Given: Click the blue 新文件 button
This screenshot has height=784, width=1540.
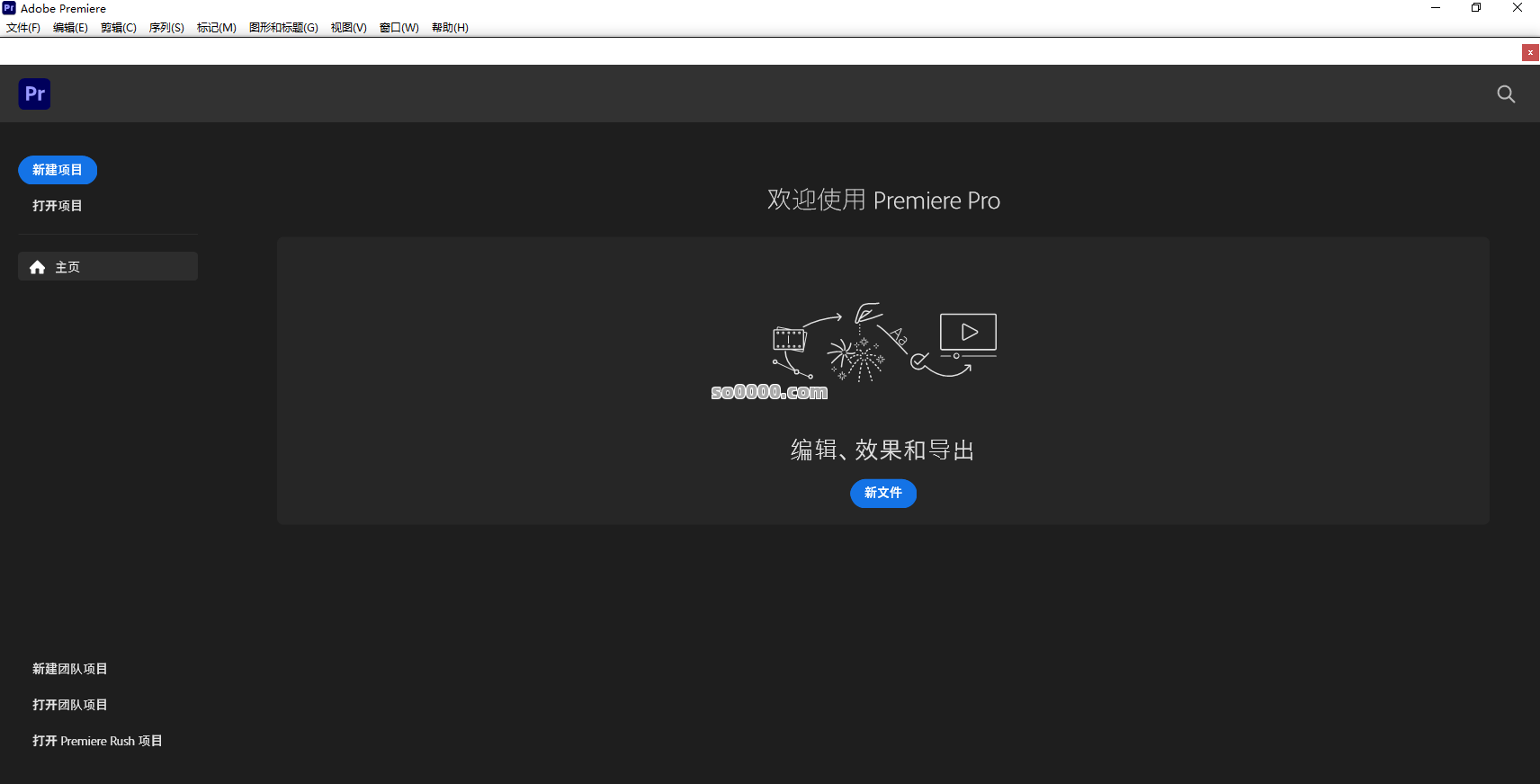Looking at the screenshot, I should [x=883, y=493].
